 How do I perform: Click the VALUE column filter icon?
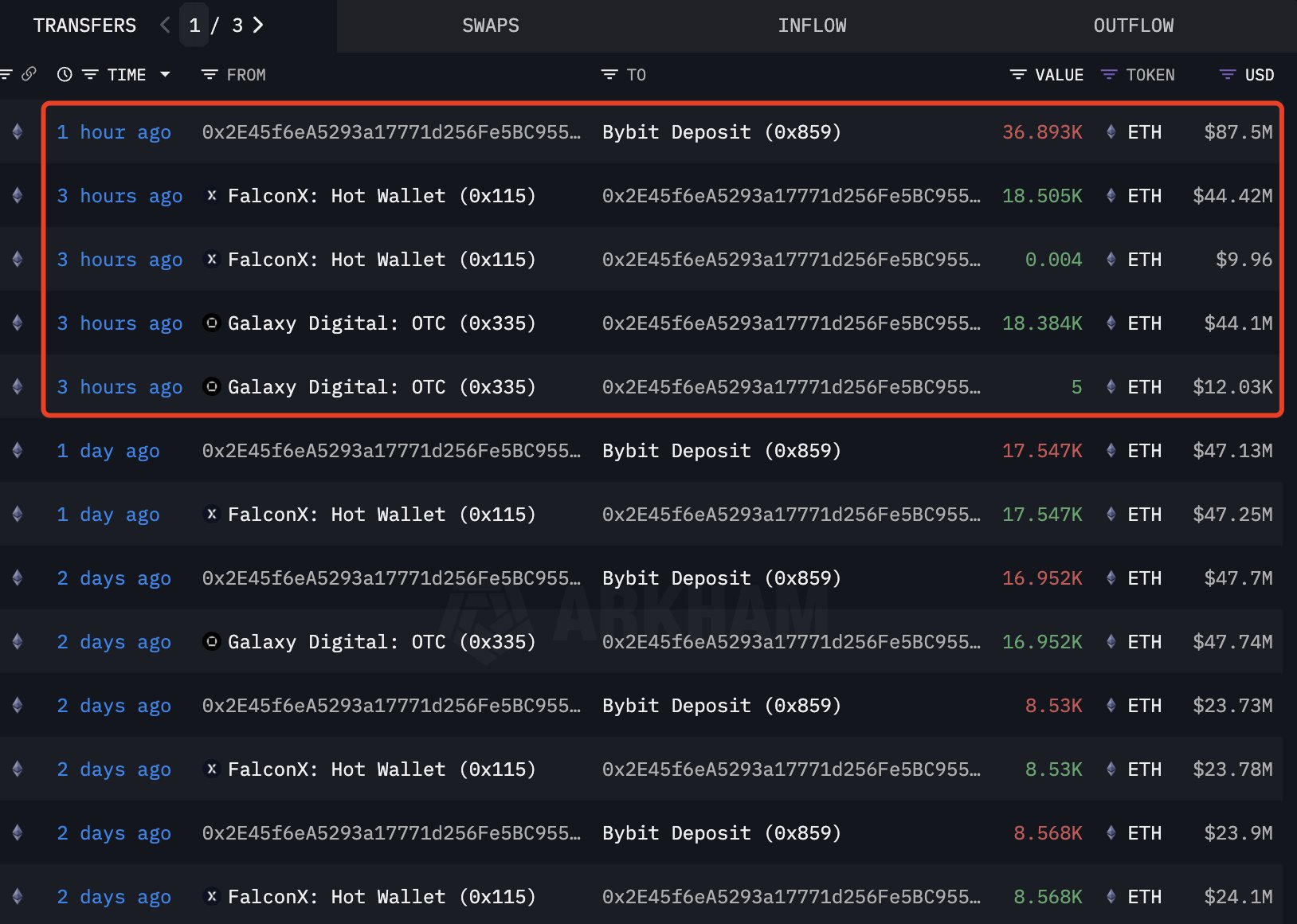pyautogui.click(x=1017, y=74)
